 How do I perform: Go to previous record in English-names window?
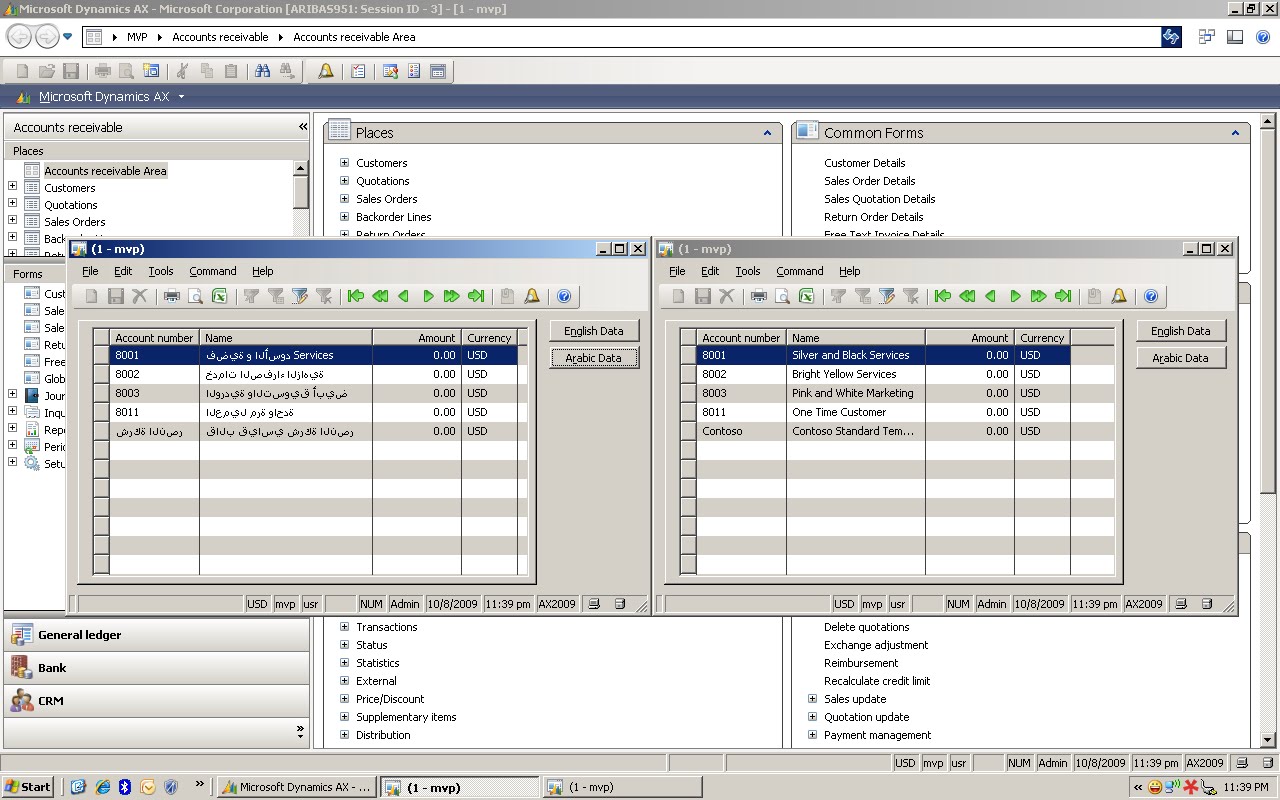(x=991, y=296)
